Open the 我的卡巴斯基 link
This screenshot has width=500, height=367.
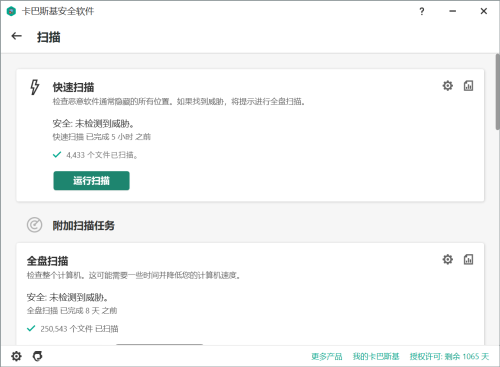pyautogui.click(x=376, y=356)
